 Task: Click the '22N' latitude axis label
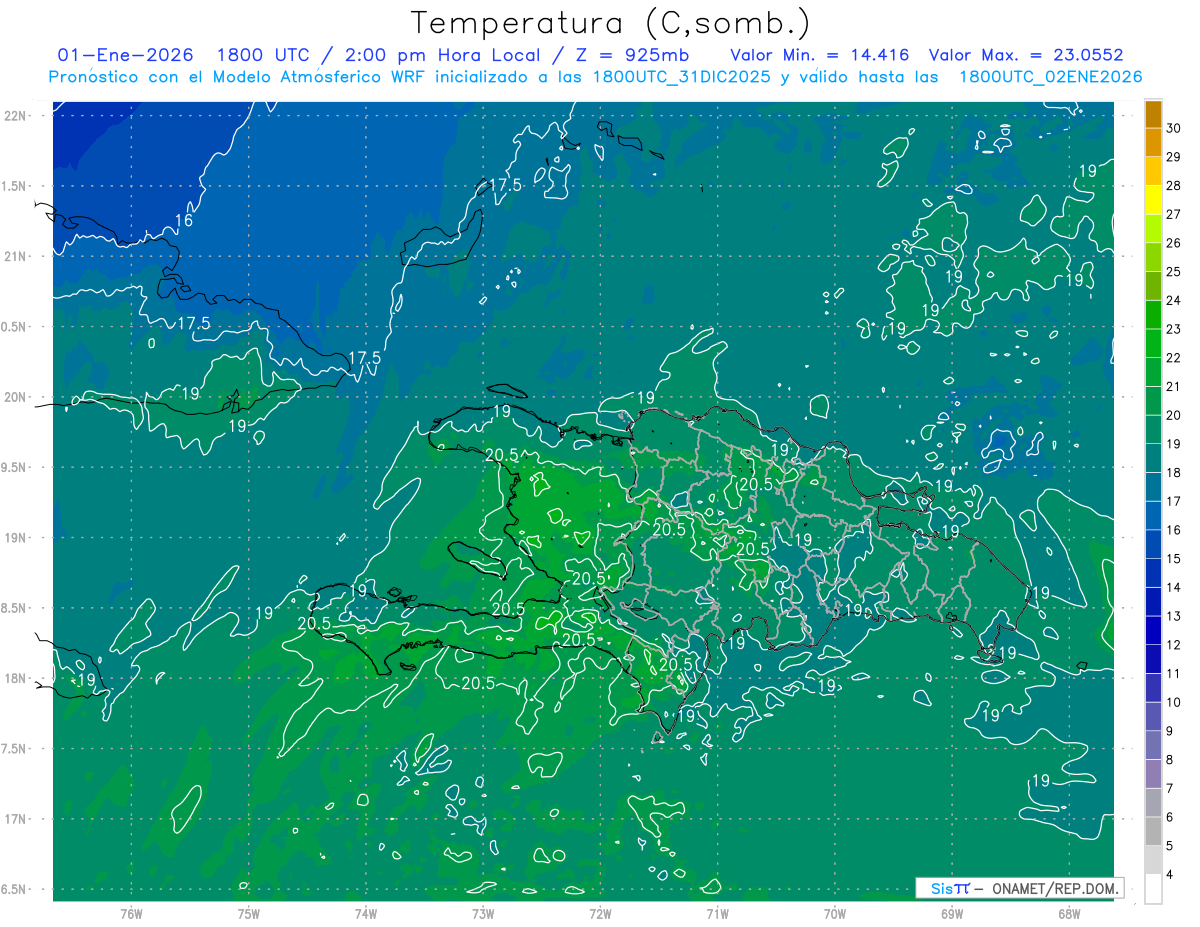17,115
